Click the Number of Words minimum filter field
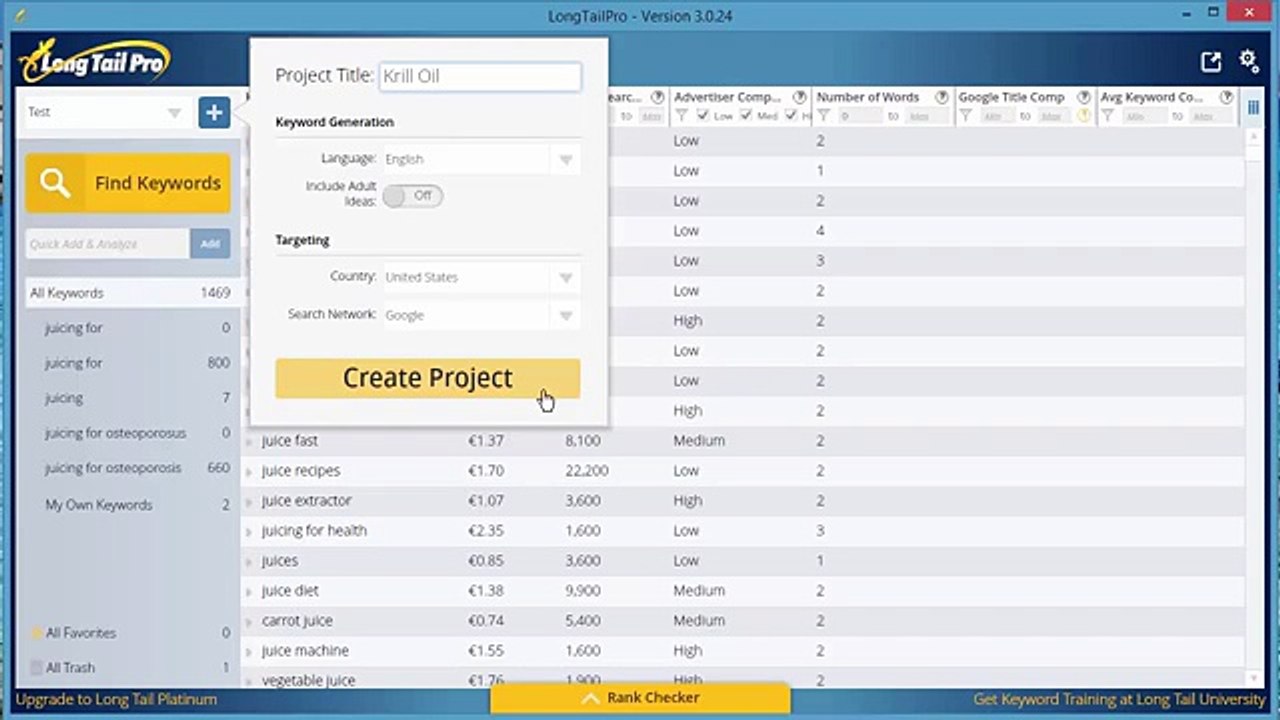The image size is (1280, 720). pos(859,116)
